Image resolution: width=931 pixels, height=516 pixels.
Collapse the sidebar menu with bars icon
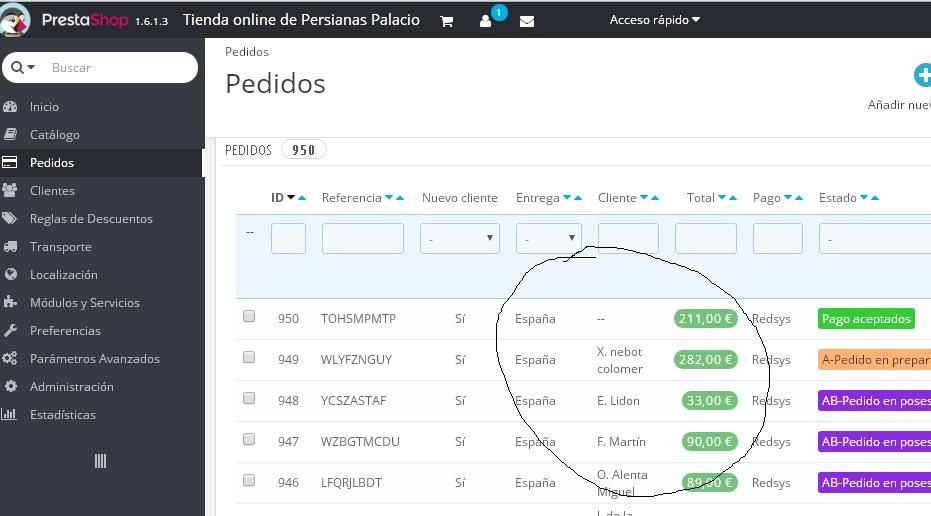100,461
